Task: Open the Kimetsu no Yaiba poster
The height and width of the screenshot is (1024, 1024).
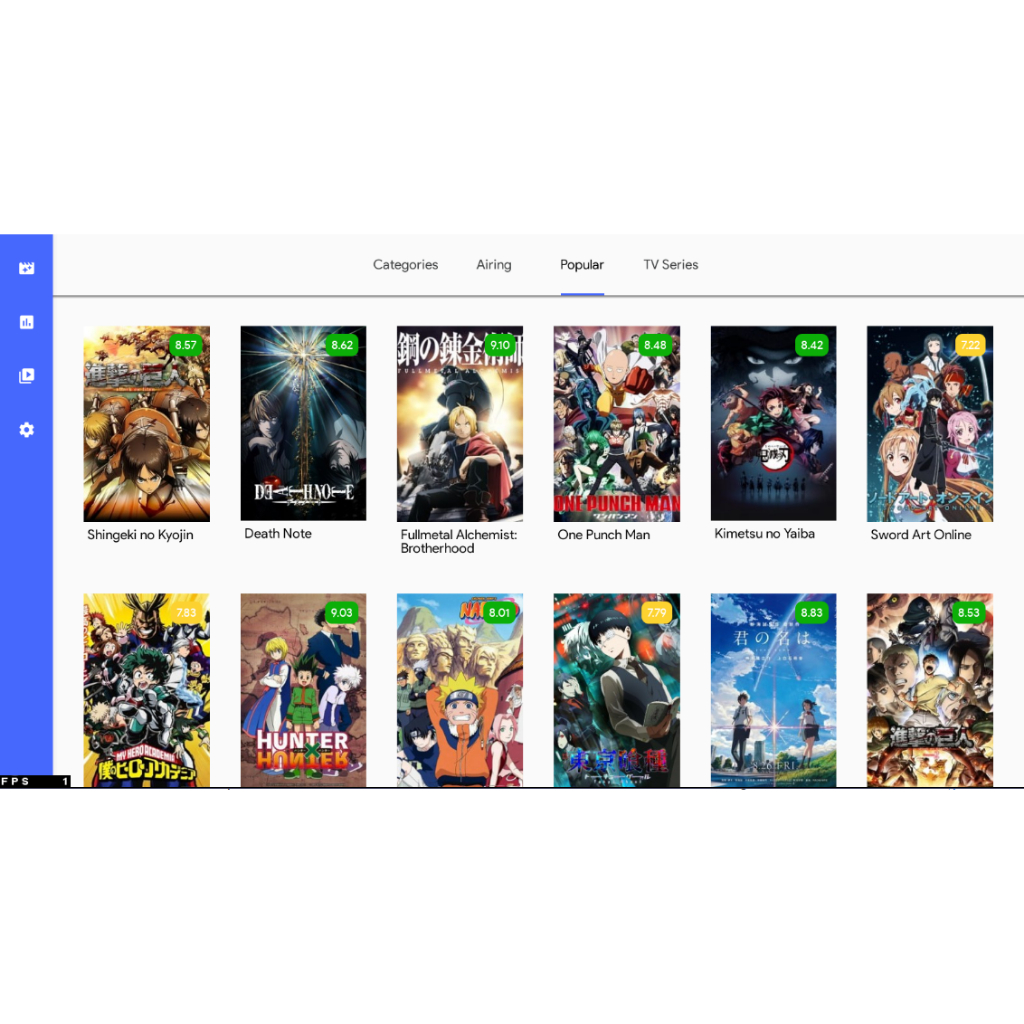Action: pos(773,423)
